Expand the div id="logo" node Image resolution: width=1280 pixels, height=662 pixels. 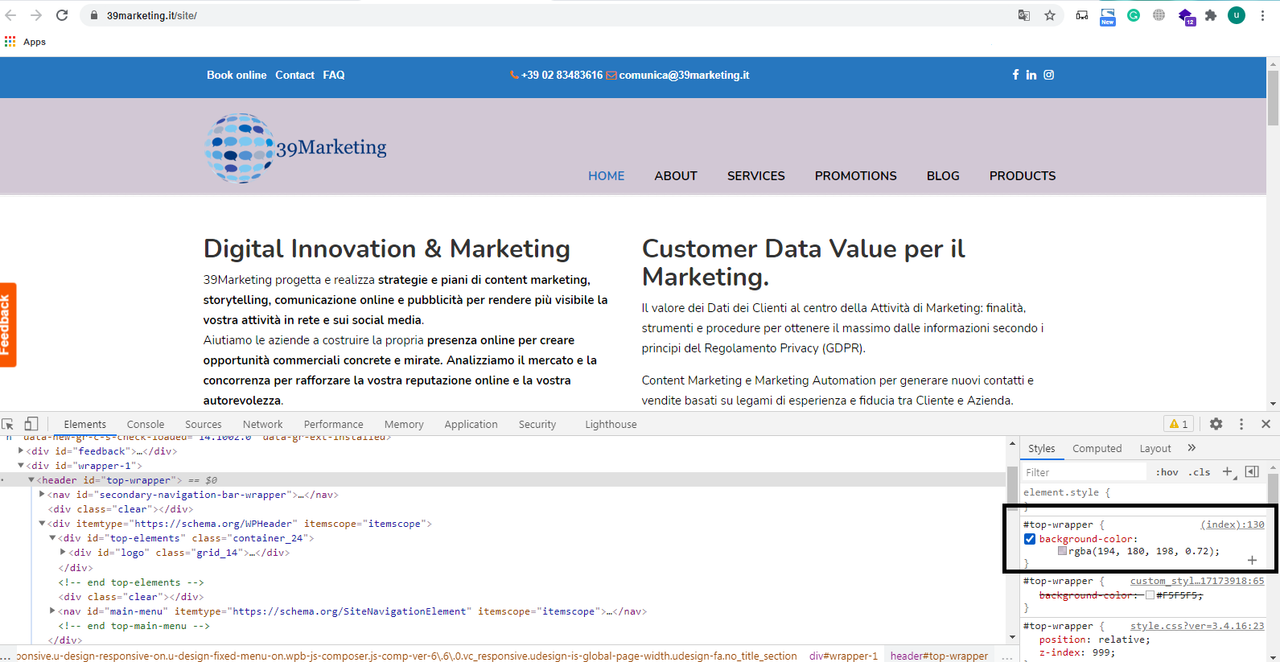click(x=63, y=553)
